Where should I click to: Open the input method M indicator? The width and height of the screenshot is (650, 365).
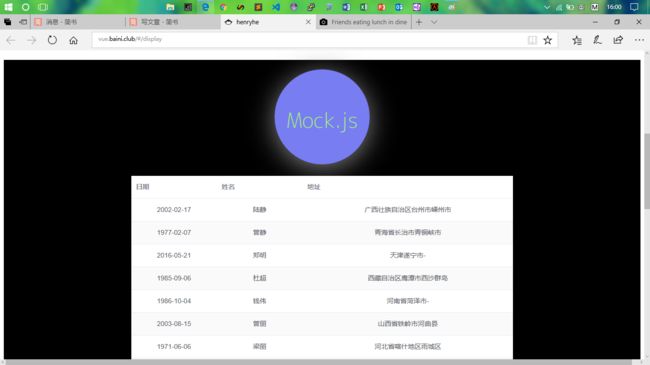coord(594,7)
